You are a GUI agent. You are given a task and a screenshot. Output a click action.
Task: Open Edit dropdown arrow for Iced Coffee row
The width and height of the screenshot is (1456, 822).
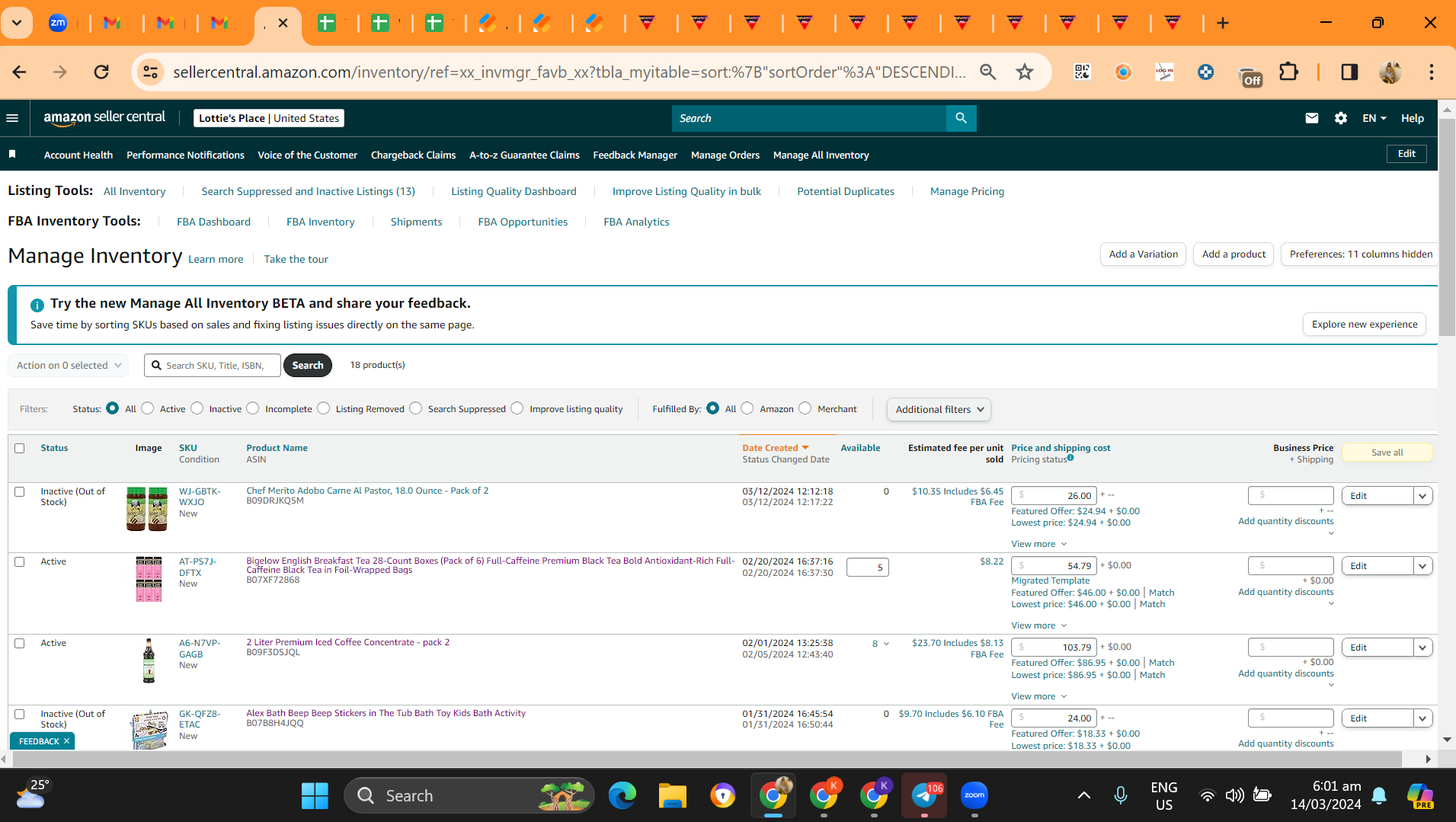pos(1422,648)
